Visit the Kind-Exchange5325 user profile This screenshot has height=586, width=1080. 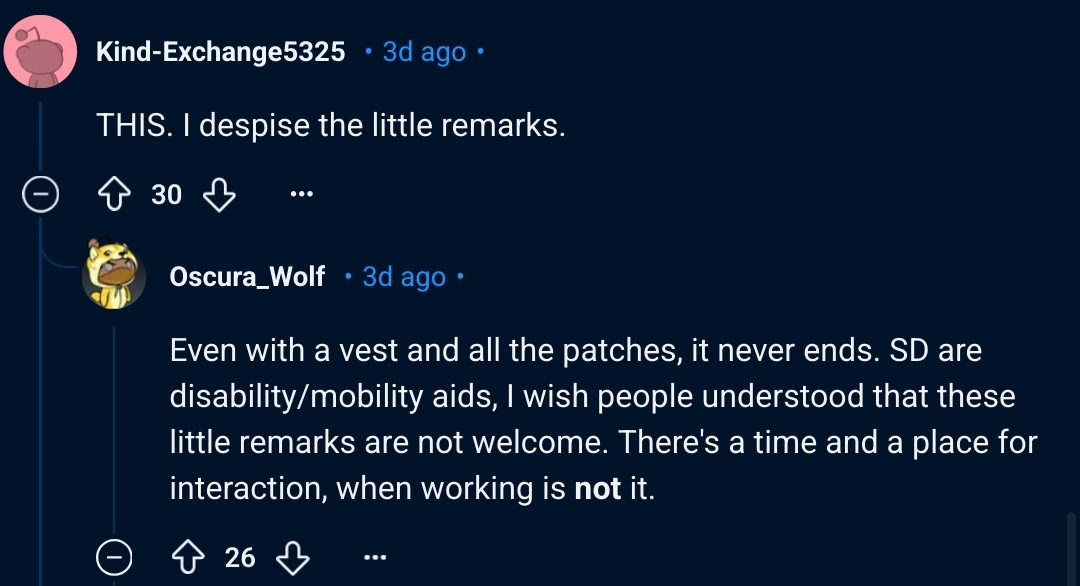pos(220,52)
